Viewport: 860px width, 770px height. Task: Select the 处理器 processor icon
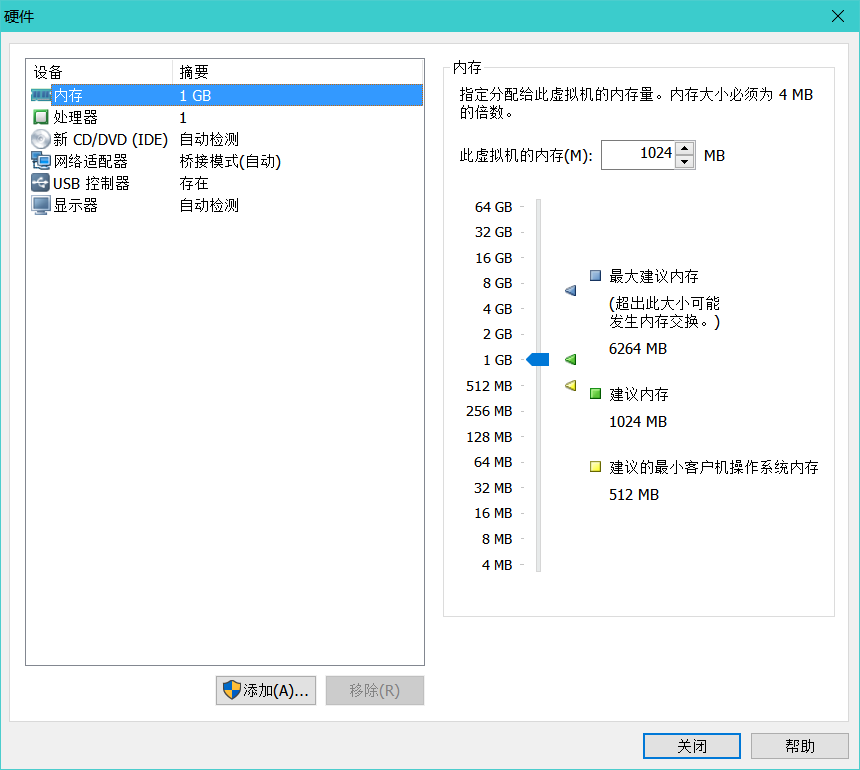41,117
